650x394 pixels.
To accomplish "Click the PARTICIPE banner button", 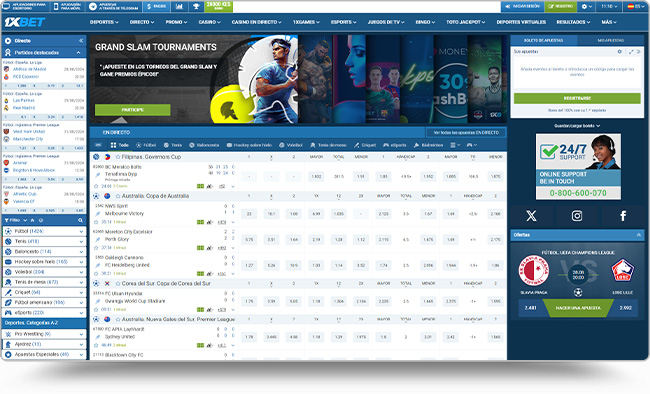I will click(x=133, y=110).
